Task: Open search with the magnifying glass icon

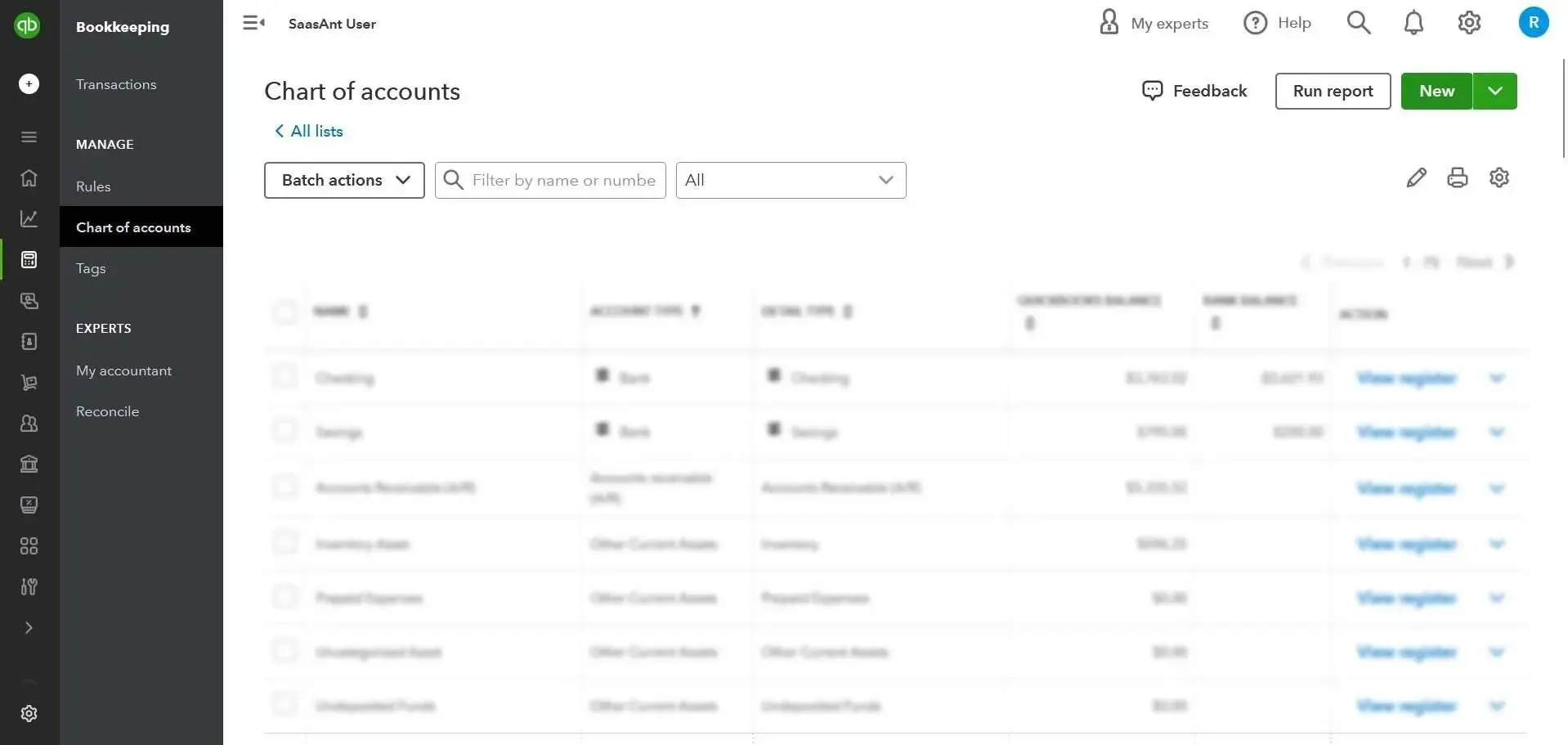Action: coord(1358,23)
